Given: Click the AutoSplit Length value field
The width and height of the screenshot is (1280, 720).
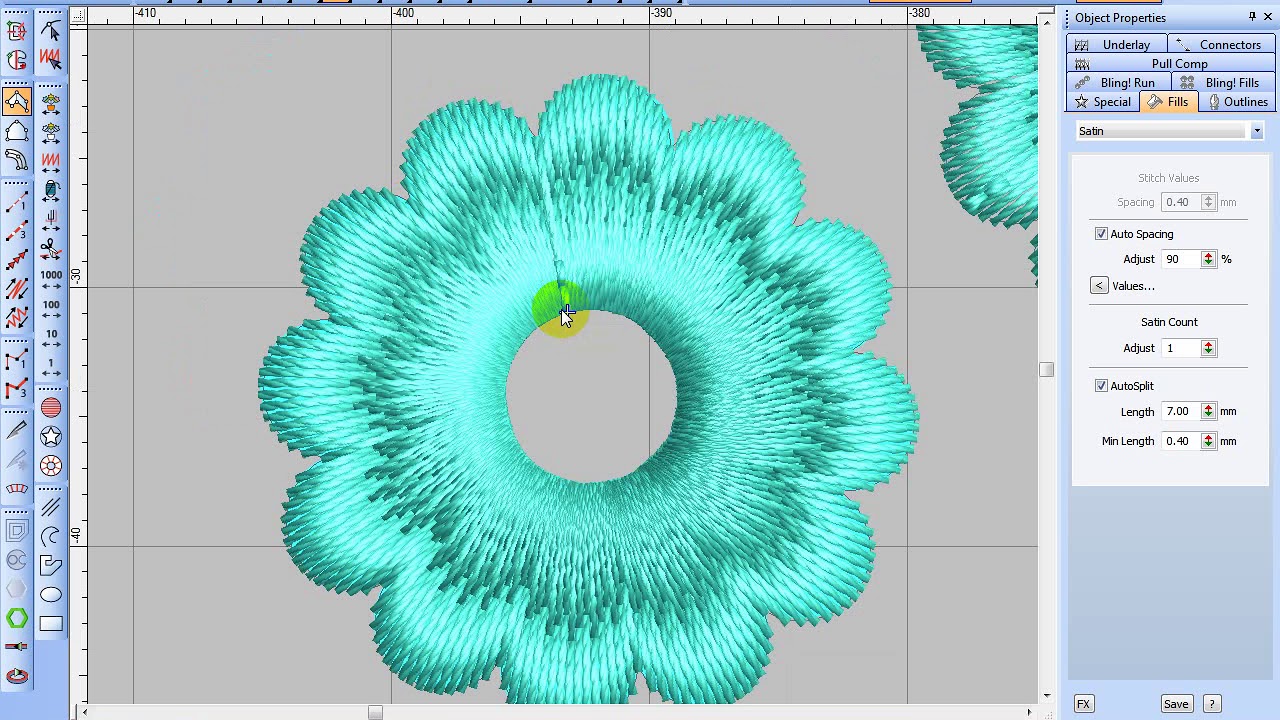Looking at the screenshot, I should (x=1182, y=411).
